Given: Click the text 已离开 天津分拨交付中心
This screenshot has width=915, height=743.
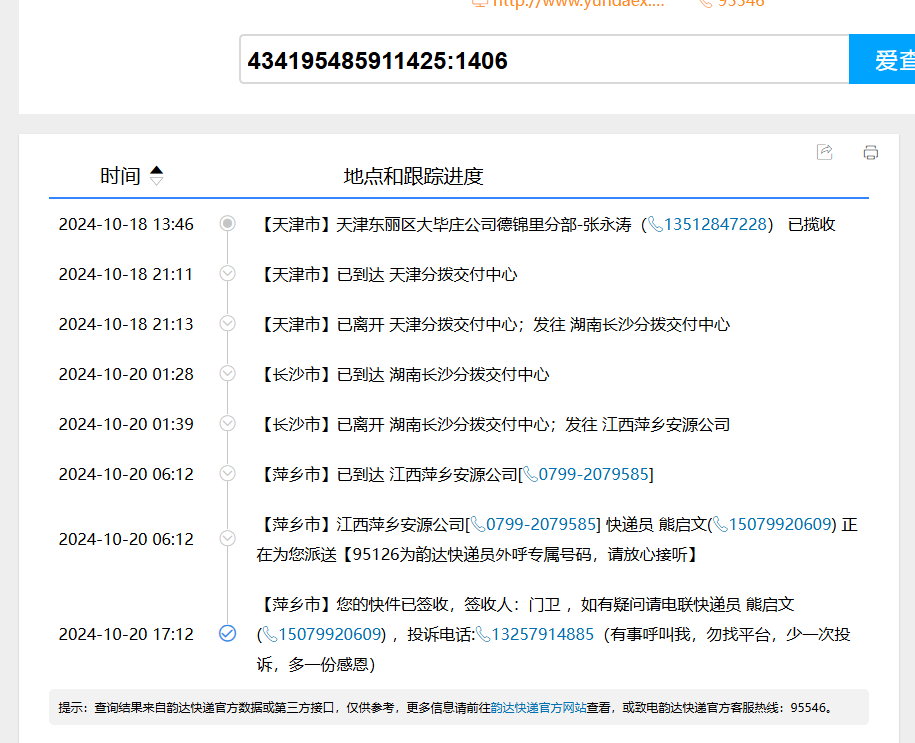Looking at the screenshot, I should coord(427,324).
